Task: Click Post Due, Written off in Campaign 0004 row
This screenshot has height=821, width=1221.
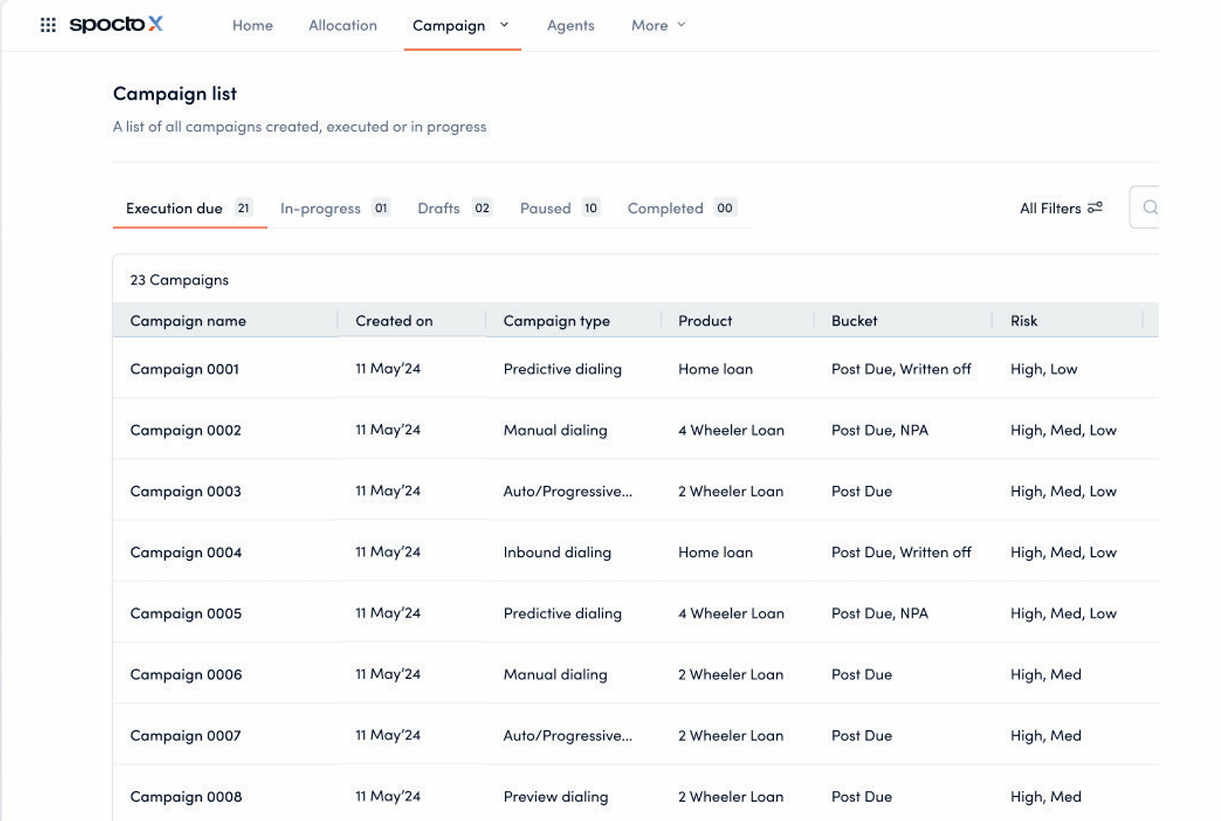Action: tap(901, 552)
